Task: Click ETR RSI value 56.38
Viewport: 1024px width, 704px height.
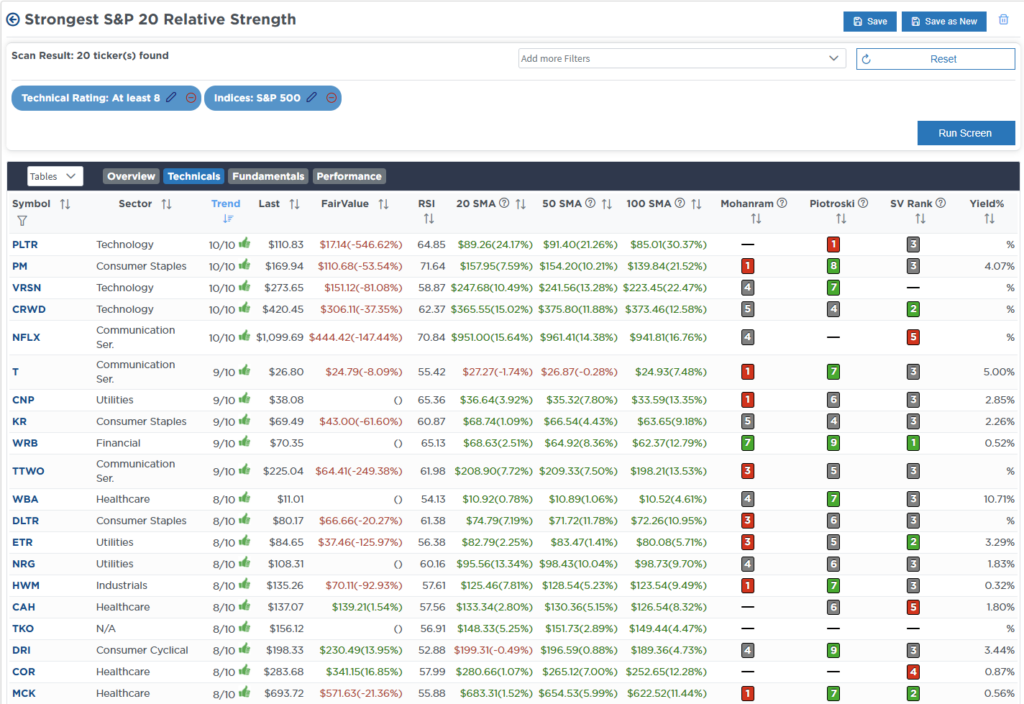Action: (x=432, y=542)
